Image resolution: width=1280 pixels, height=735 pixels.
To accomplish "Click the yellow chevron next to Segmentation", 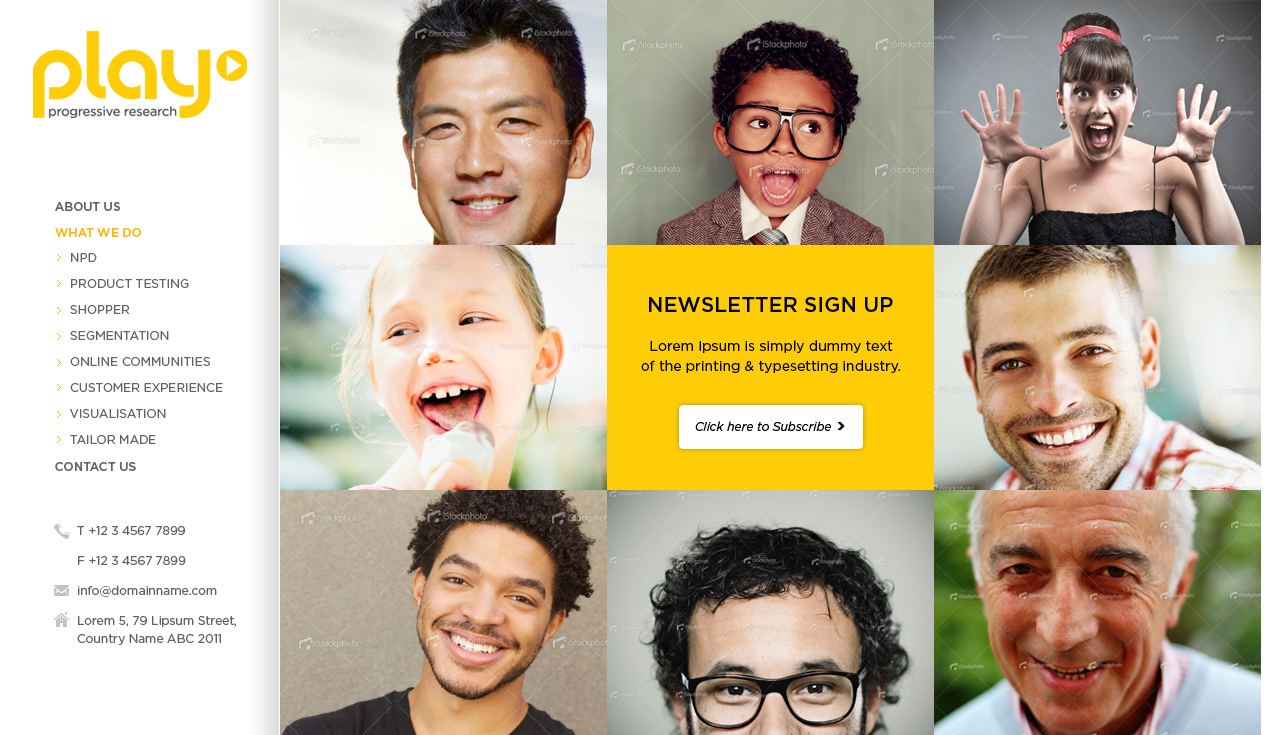I will (59, 336).
